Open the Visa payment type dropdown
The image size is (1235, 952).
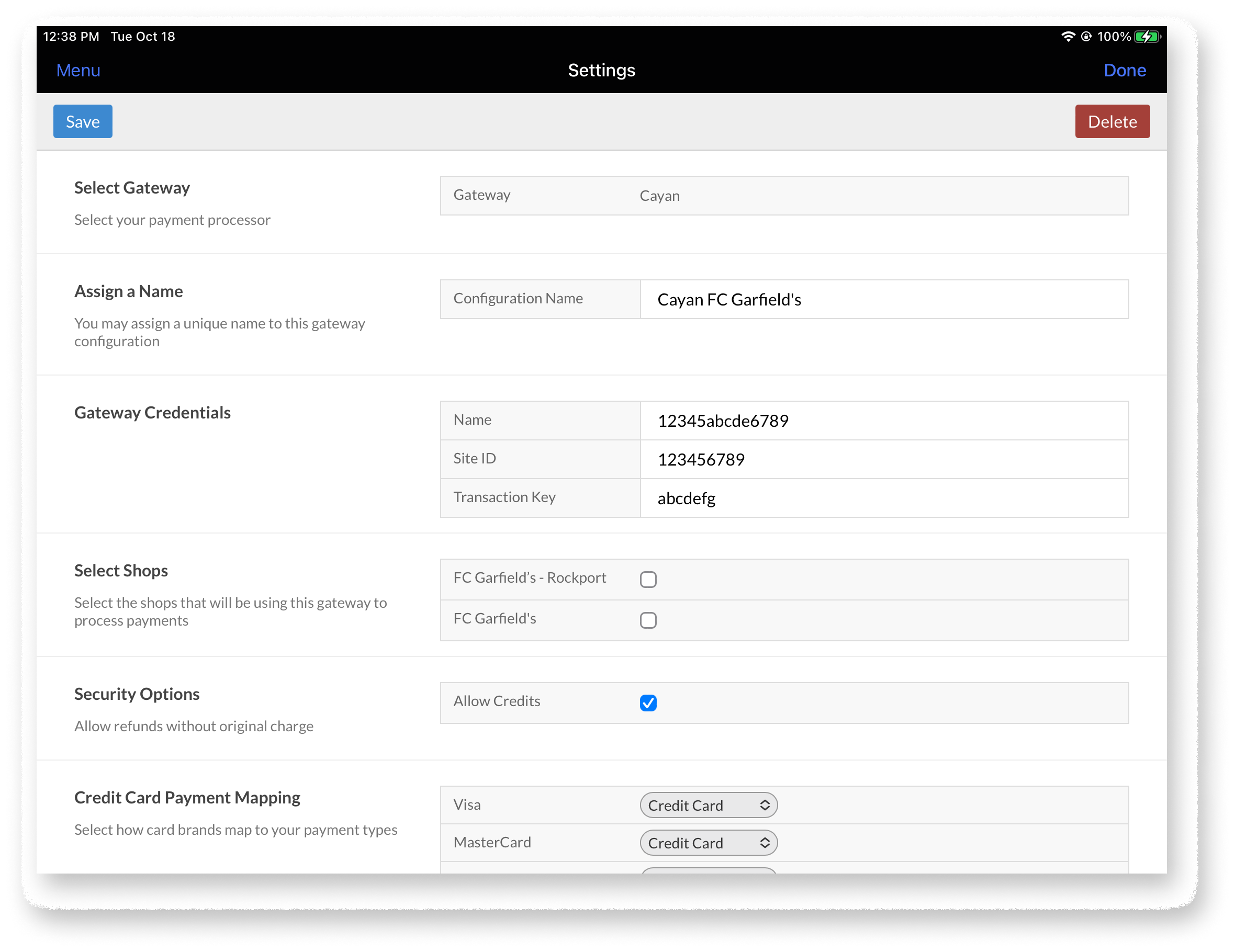[x=708, y=805]
